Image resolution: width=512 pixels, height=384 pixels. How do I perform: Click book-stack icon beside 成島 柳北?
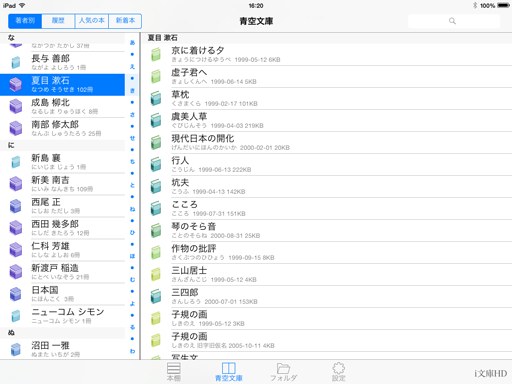tap(16, 107)
